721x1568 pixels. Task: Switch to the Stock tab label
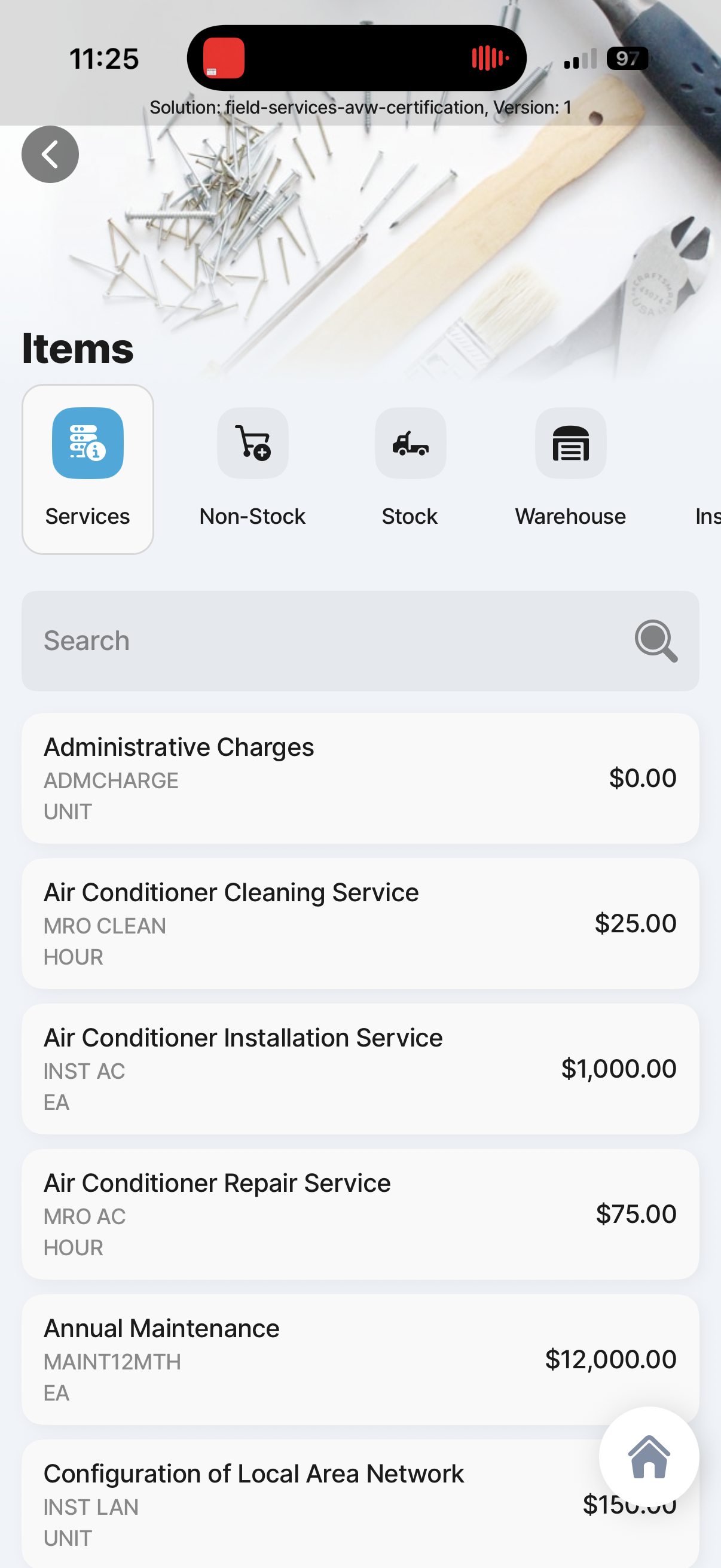(x=410, y=516)
